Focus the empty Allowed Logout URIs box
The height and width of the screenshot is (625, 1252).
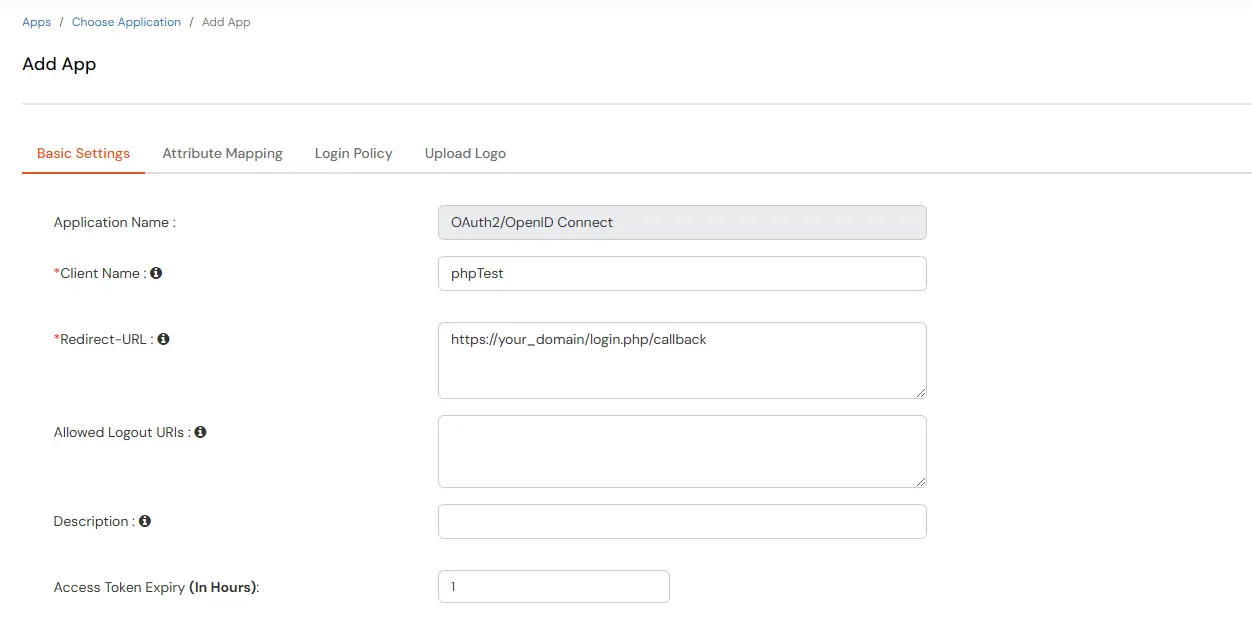[681, 451]
